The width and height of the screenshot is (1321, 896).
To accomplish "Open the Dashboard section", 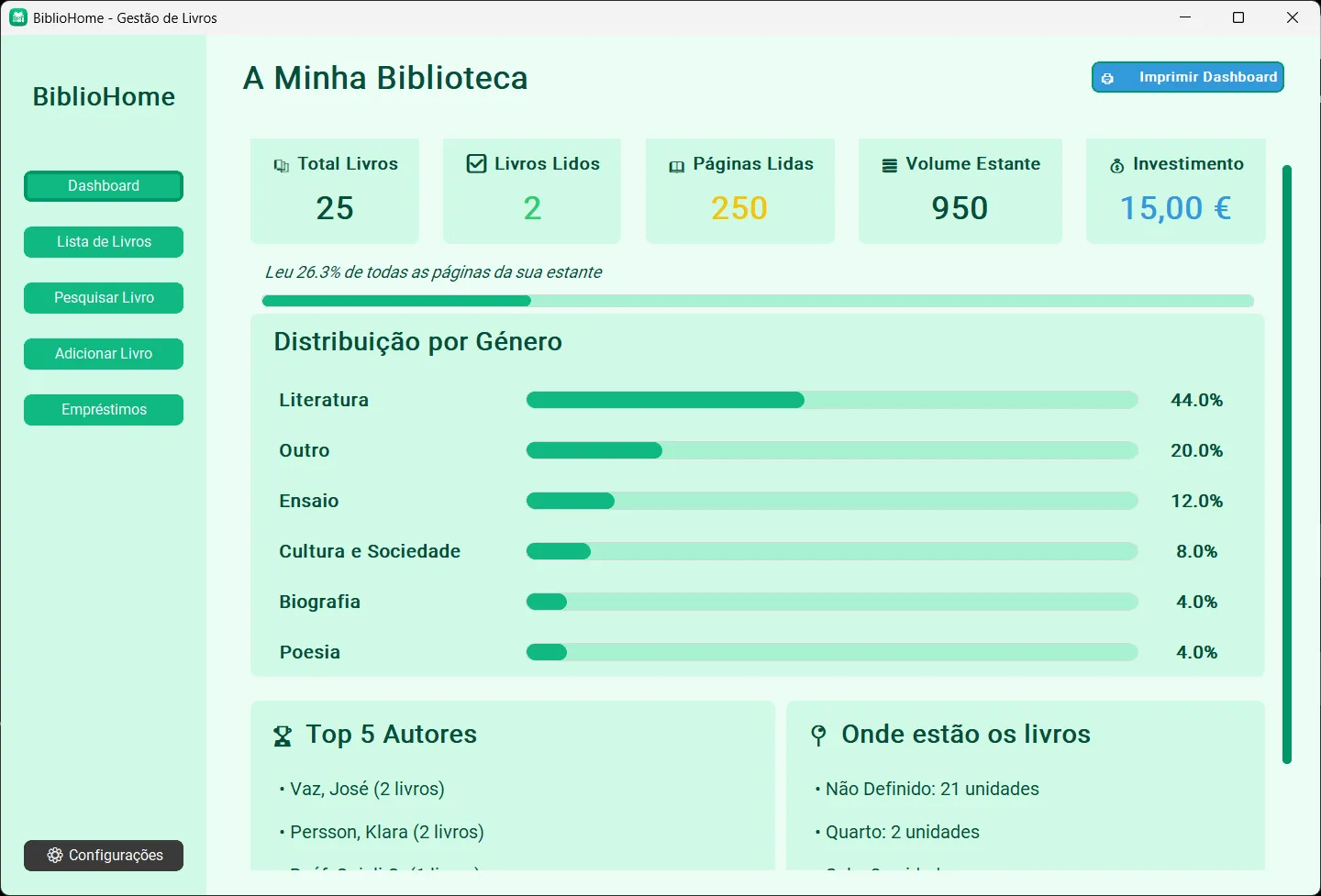I will click(103, 185).
